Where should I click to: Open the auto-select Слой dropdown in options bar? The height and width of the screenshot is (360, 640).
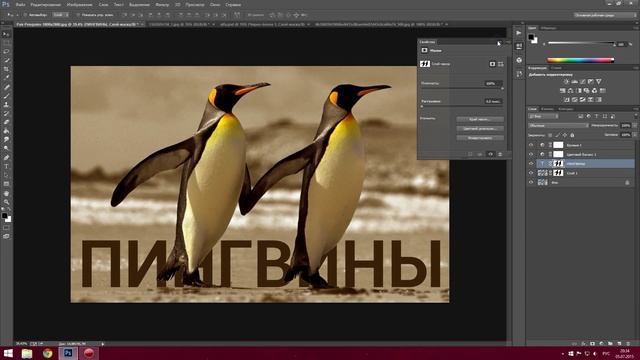[60, 15]
